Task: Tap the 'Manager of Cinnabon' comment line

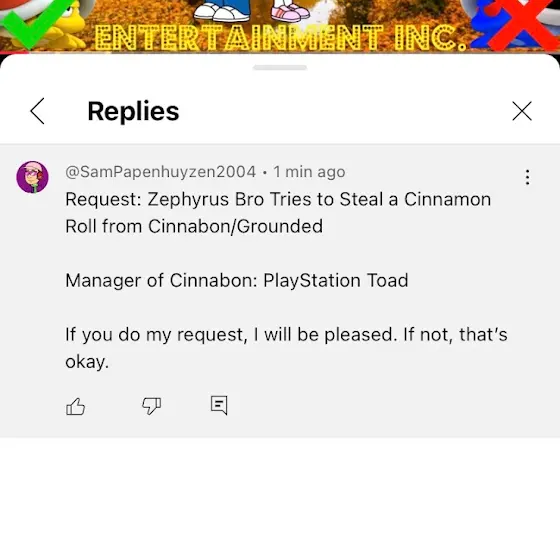Action: tap(237, 280)
